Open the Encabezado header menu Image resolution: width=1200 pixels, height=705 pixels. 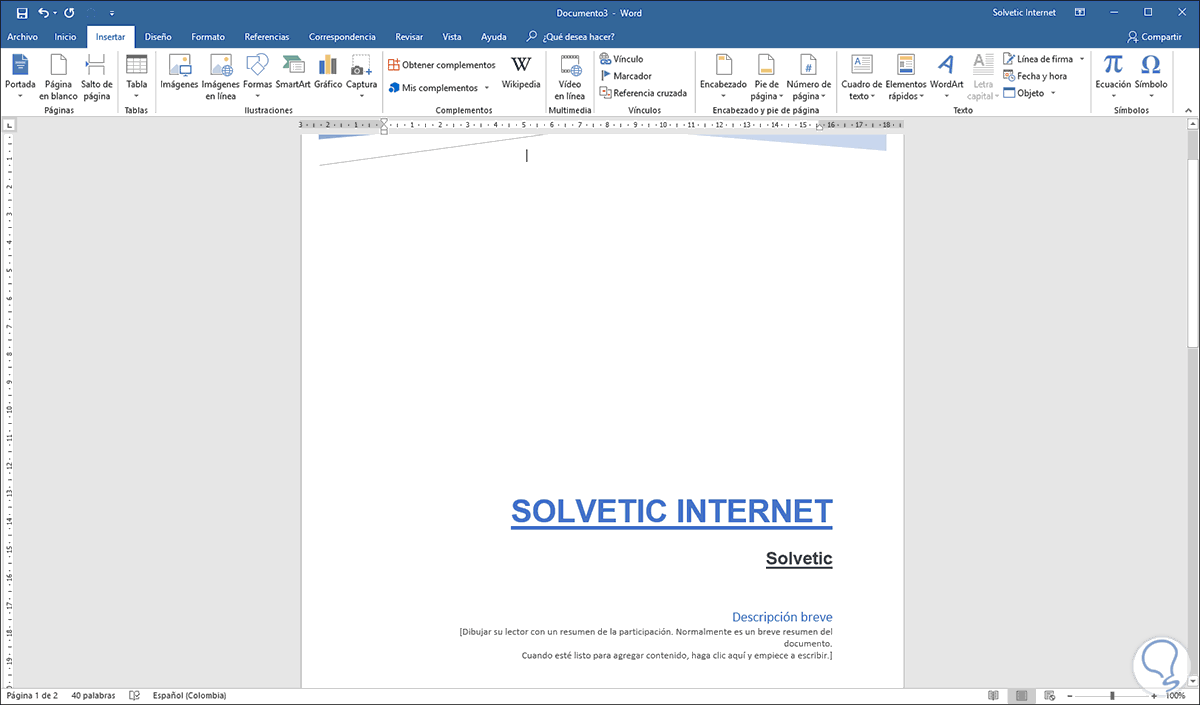coord(723,76)
